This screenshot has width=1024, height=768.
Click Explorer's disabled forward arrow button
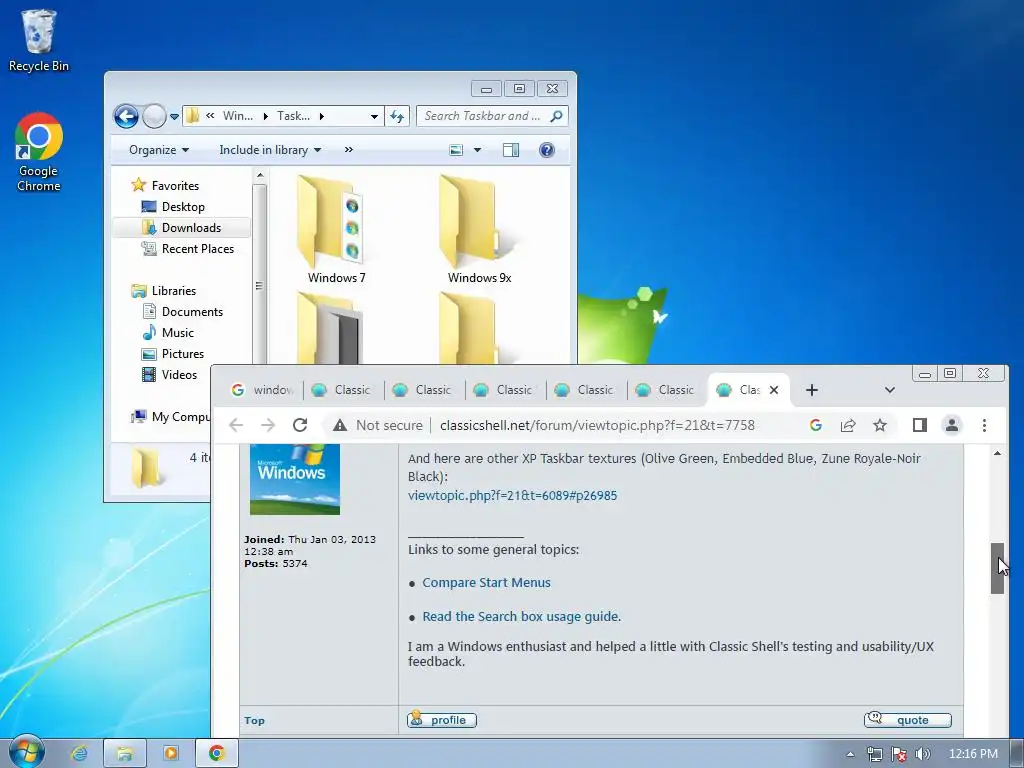(x=154, y=116)
